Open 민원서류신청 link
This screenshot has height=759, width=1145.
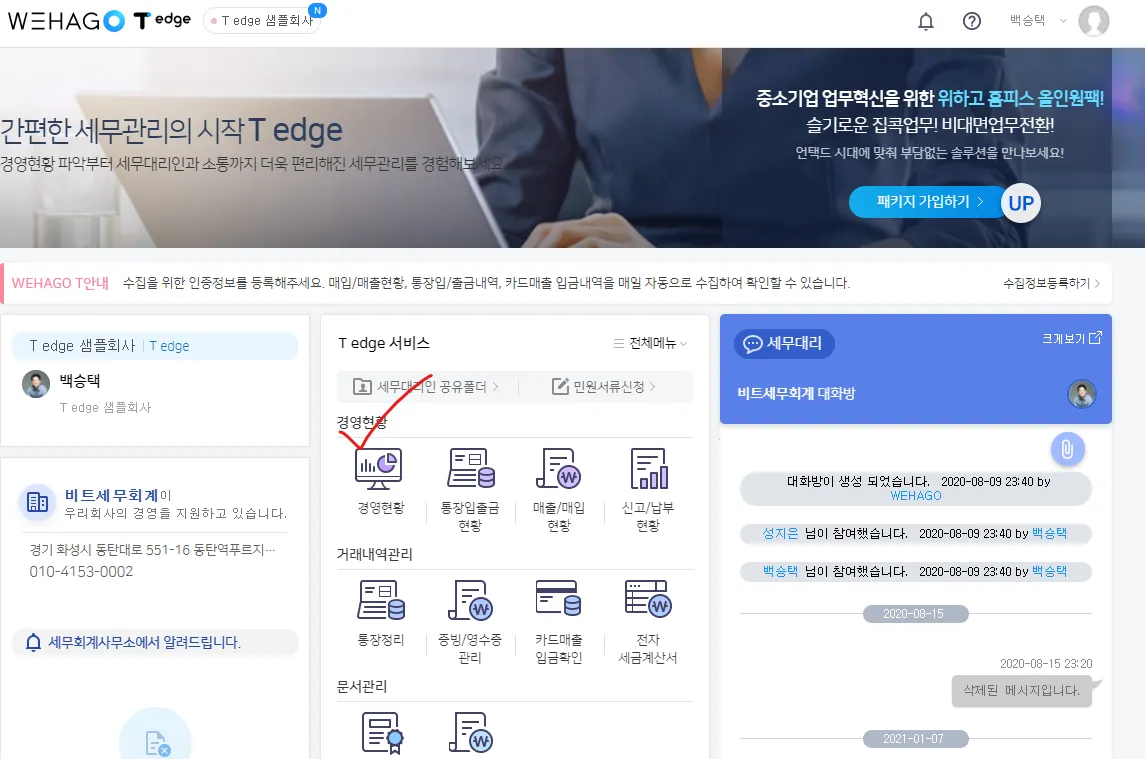[604, 386]
